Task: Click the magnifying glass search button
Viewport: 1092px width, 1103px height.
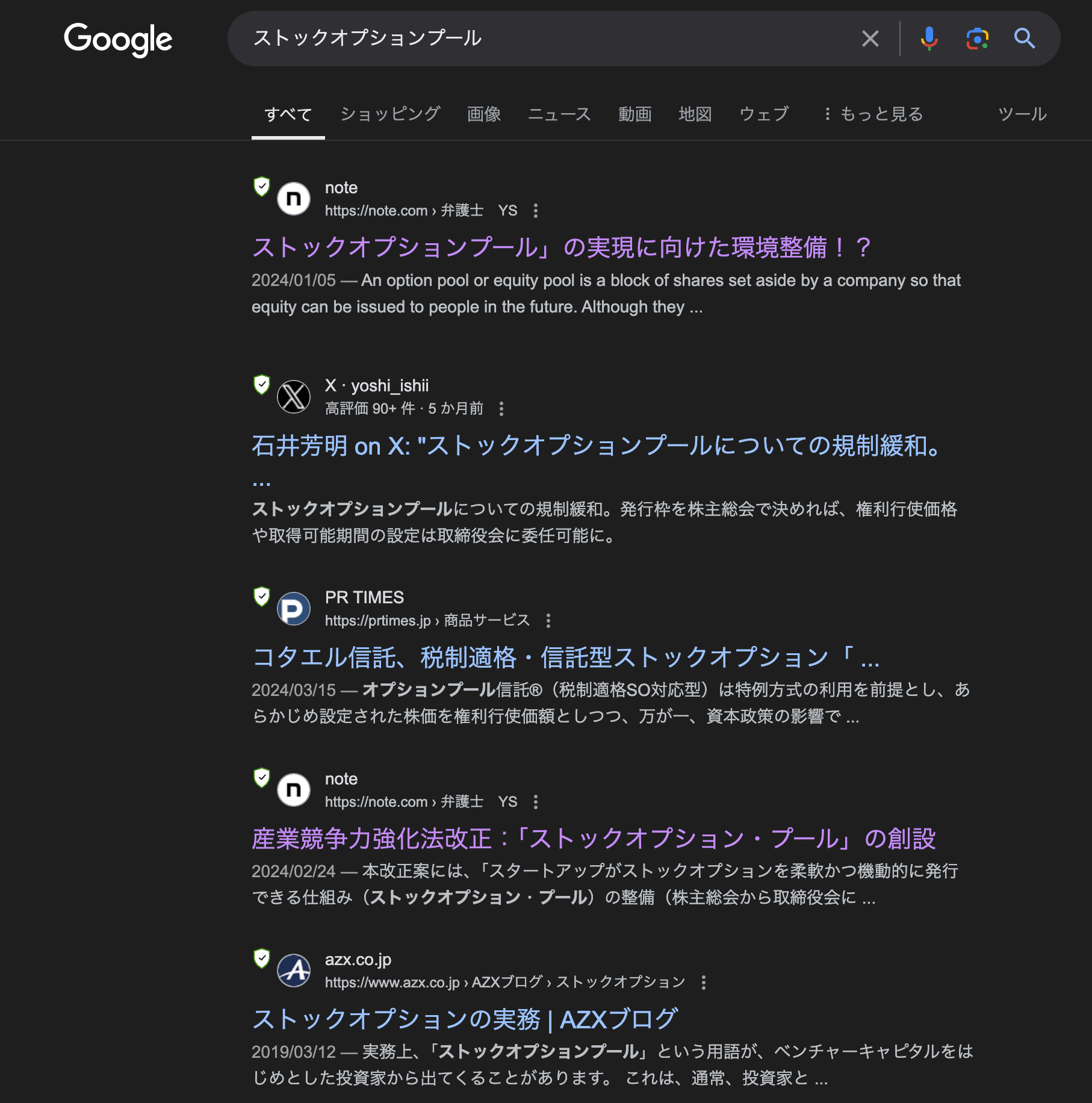Action: click(x=1024, y=39)
